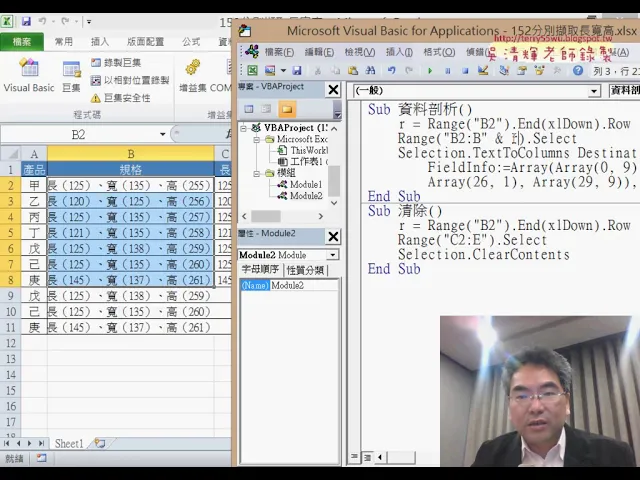The width and height of the screenshot is (640, 480).
Task: Undo last action in Excel quick access toolbar
Action: (x=42, y=21)
